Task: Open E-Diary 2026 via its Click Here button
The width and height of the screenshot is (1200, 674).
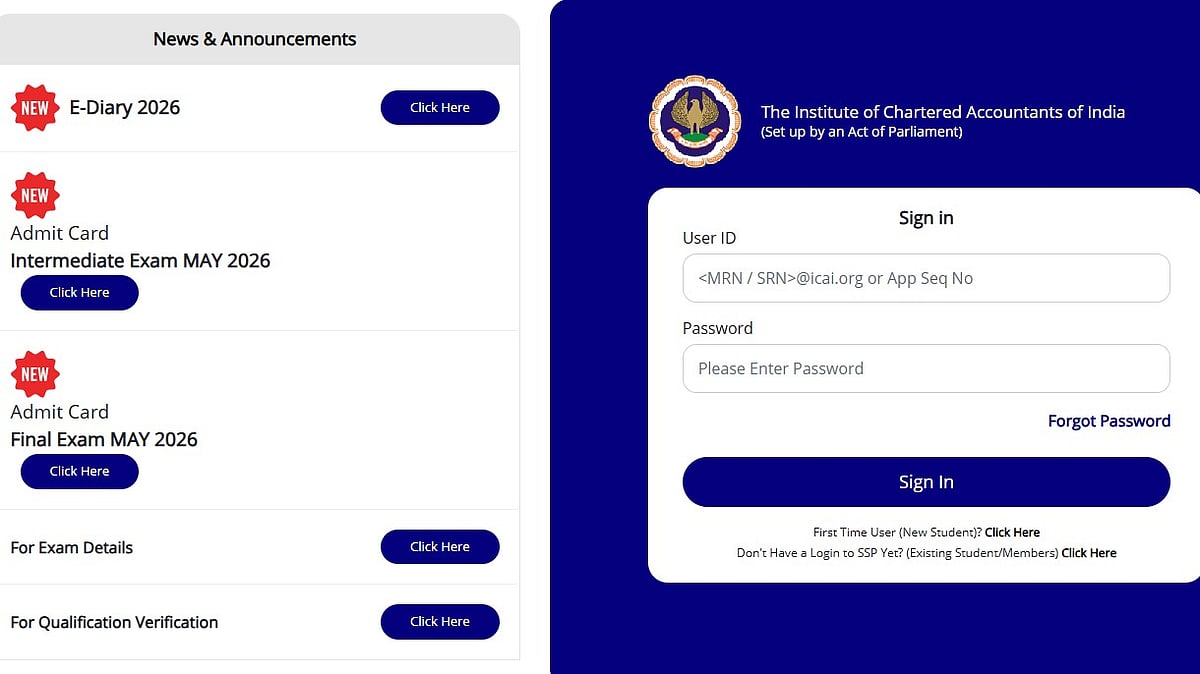Action: click(439, 108)
